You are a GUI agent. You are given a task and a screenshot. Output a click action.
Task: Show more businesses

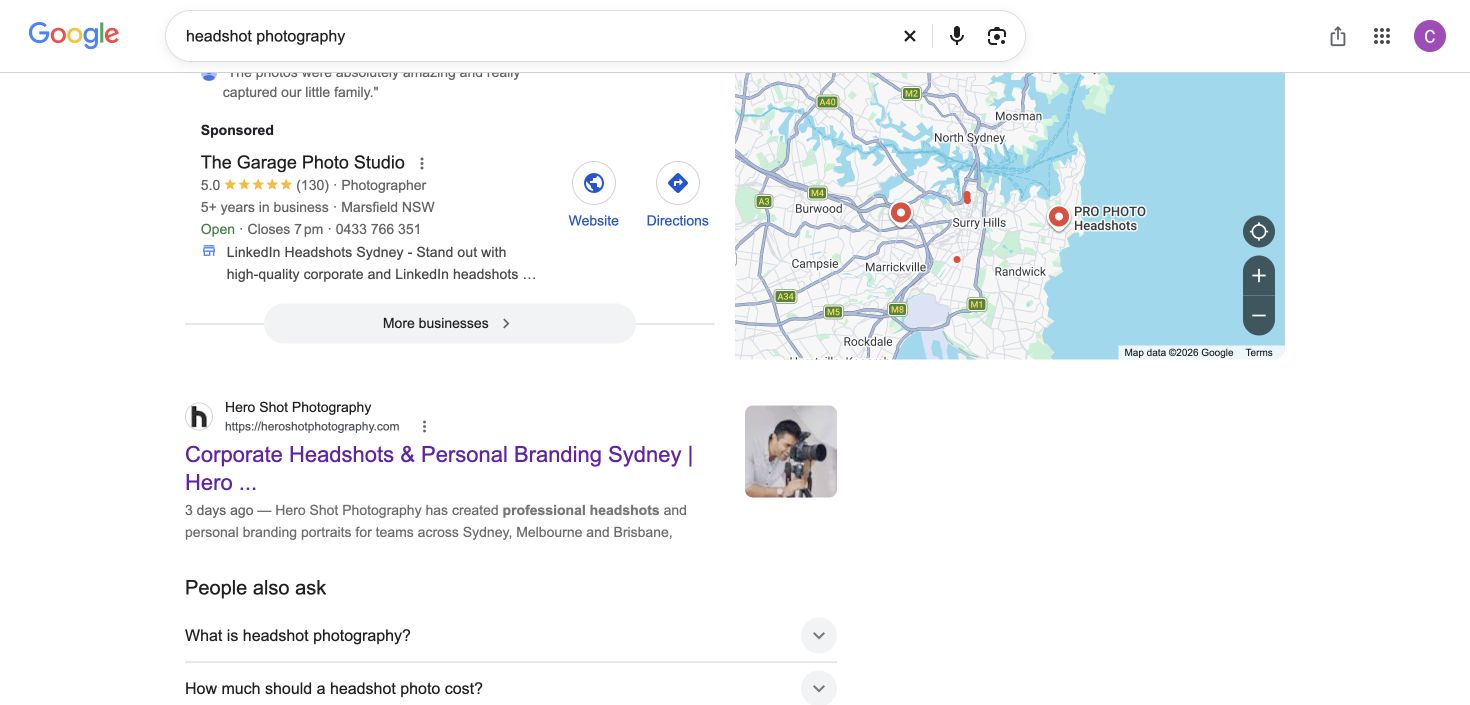[x=450, y=323]
